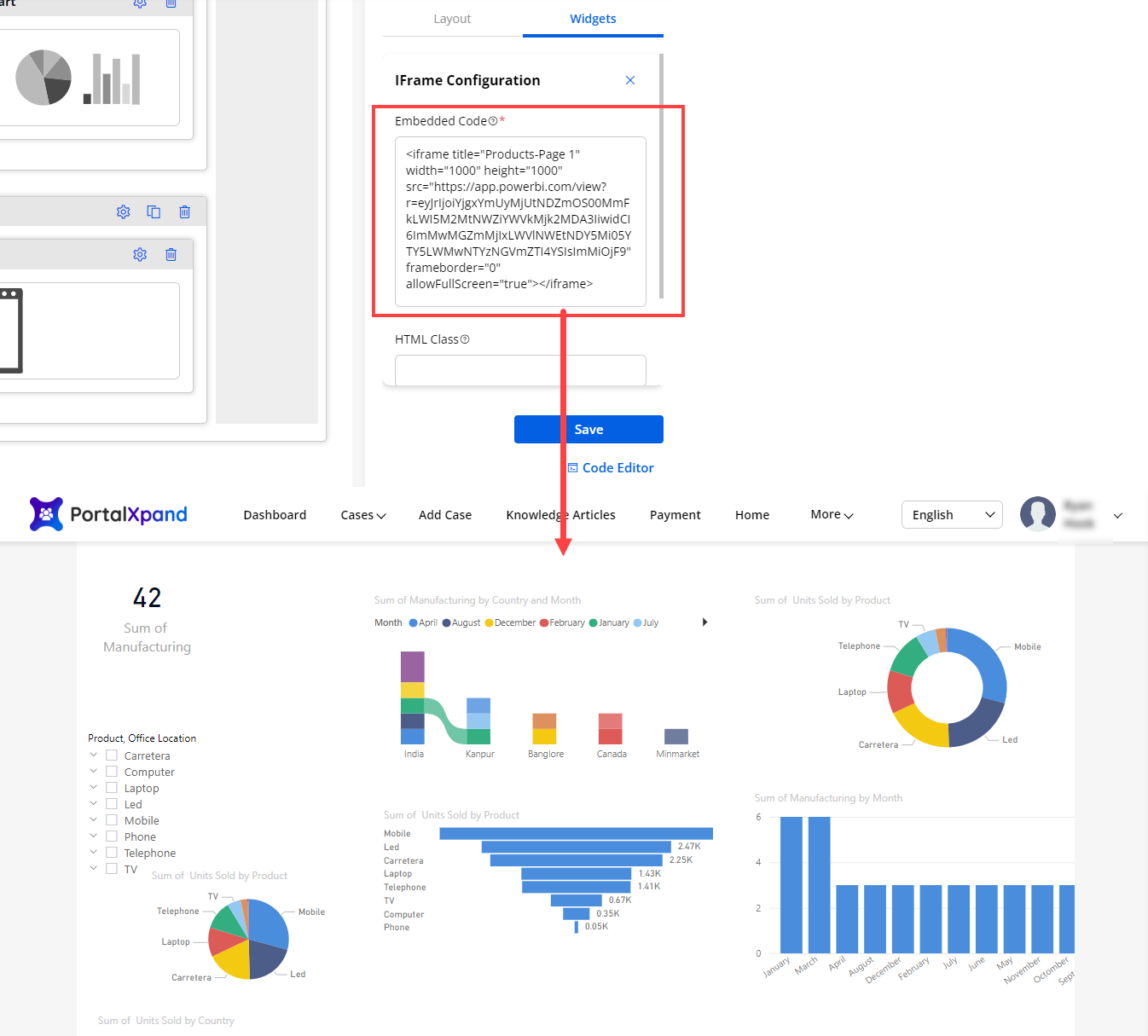Screen dimensions: 1148x1036
Task: Click the PortalXpand logo
Action: pos(108,514)
